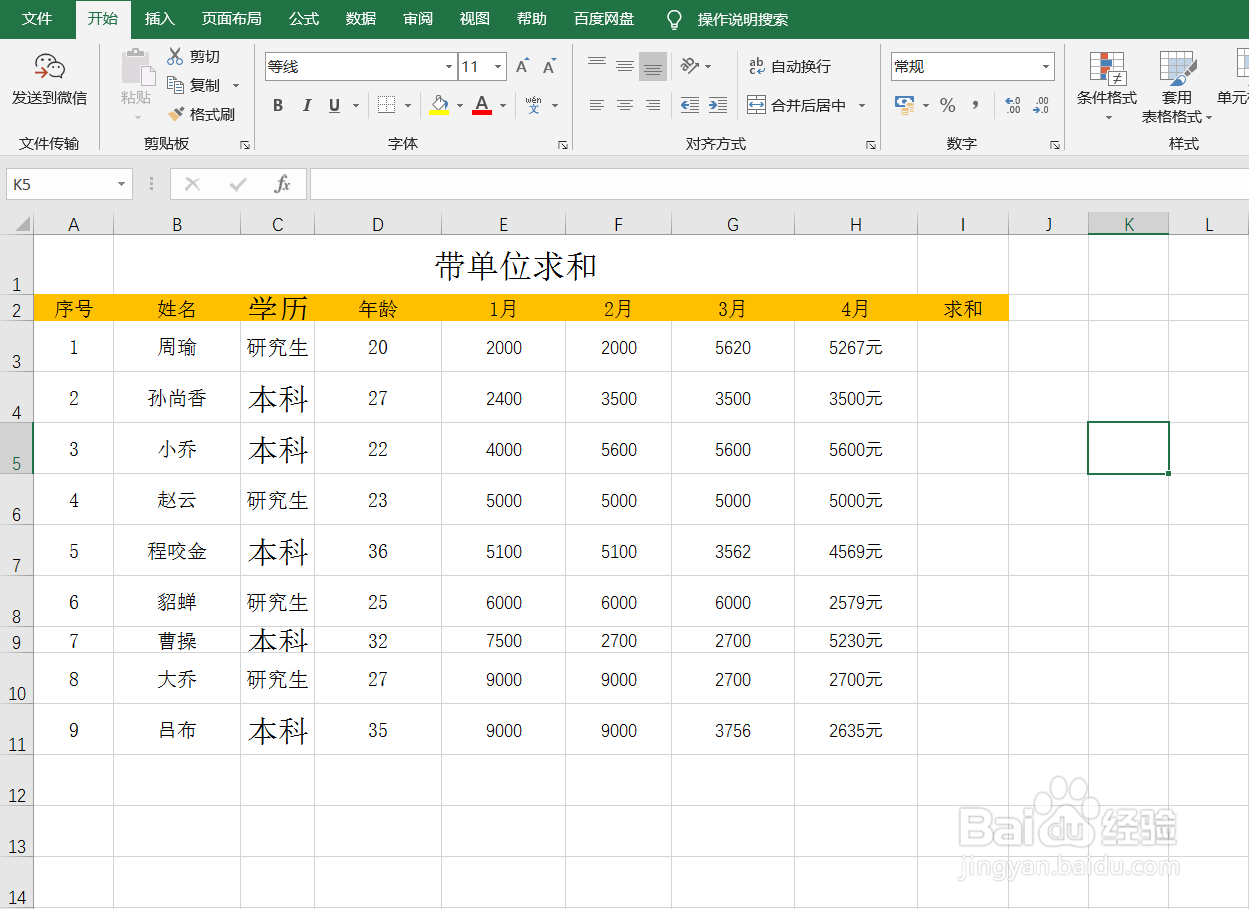Open the 常规 number format dropdown
This screenshot has height=909, width=1249.
[x=1046, y=67]
